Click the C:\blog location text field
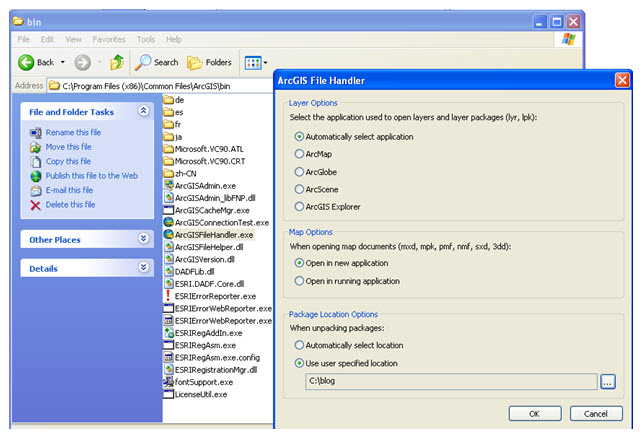This screenshot has width=642, height=438. point(451,381)
